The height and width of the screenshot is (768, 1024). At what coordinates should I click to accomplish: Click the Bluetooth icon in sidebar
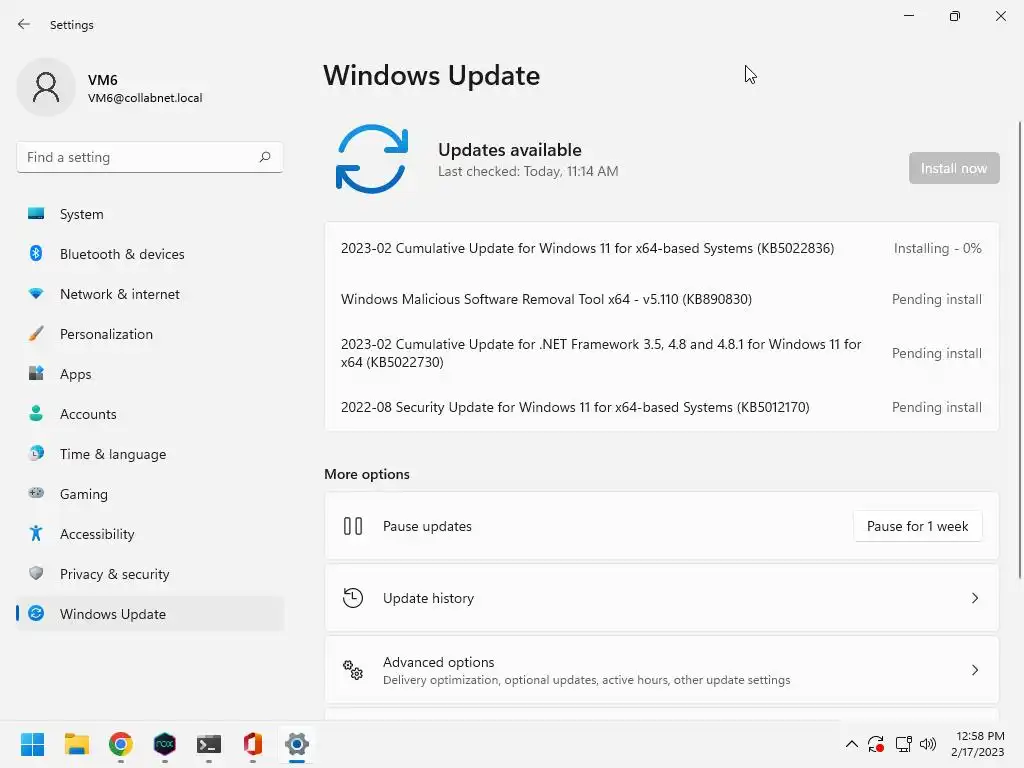coord(36,253)
